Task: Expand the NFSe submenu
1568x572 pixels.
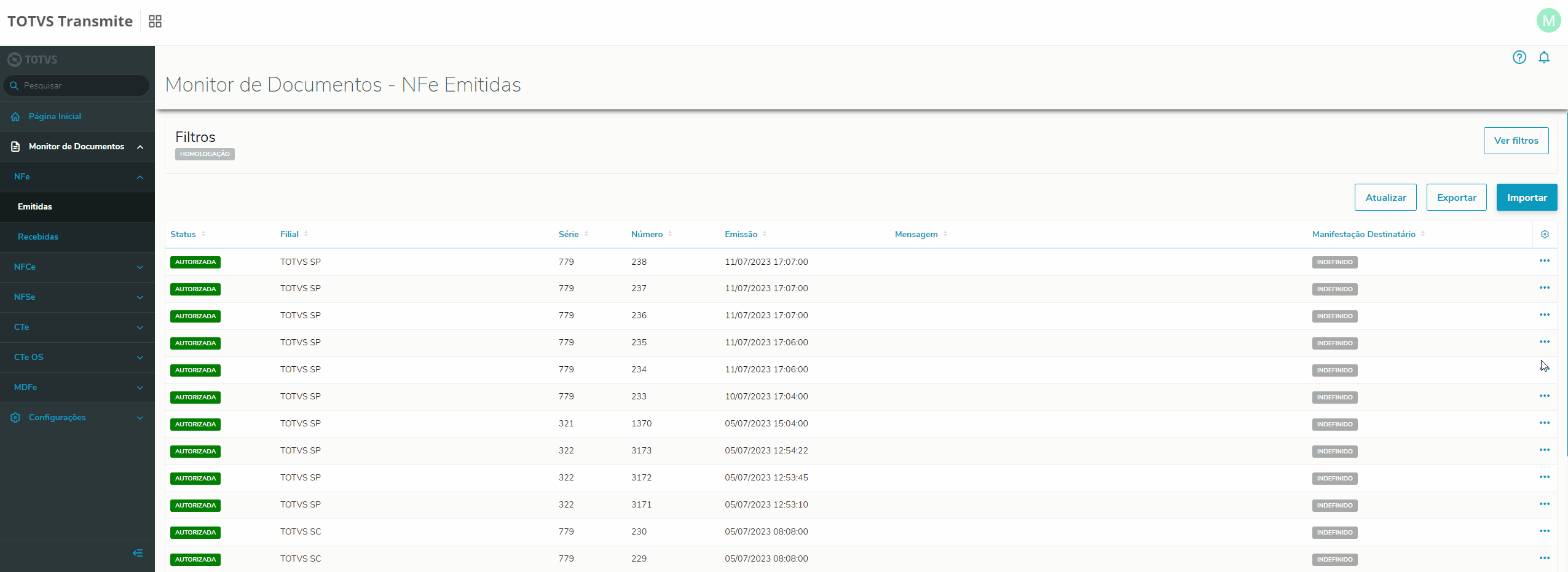Action: pyautogui.click(x=140, y=297)
